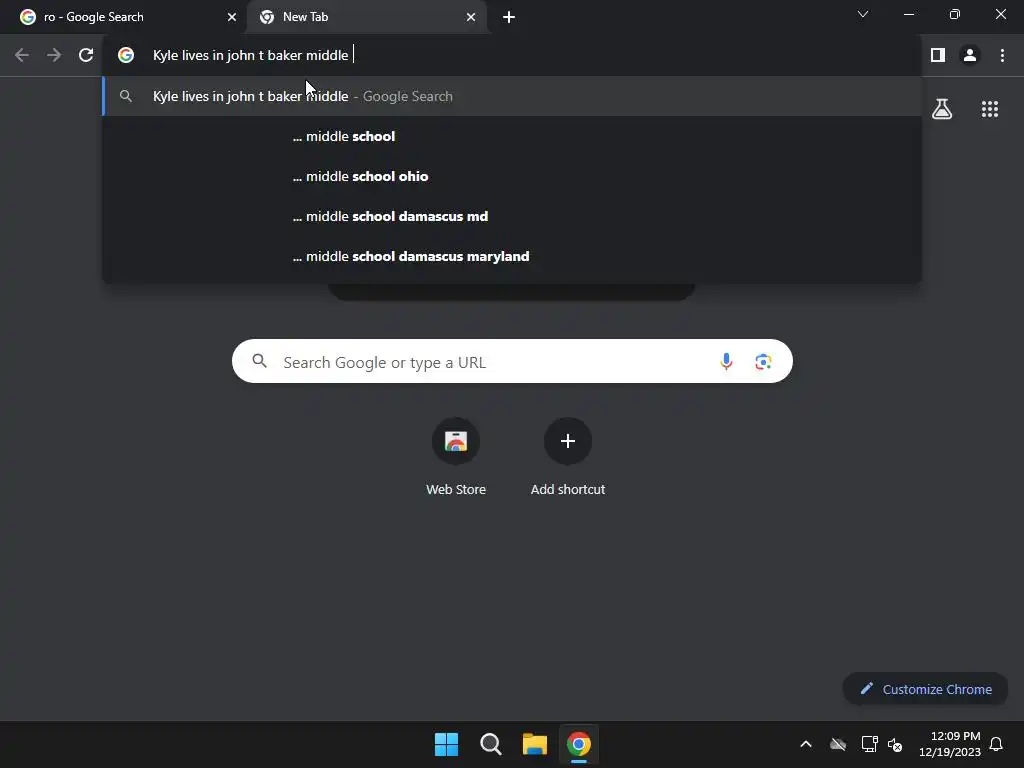Close the 'ro - Google Search' tab
The width and height of the screenshot is (1024, 768).
[x=232, y=17]
